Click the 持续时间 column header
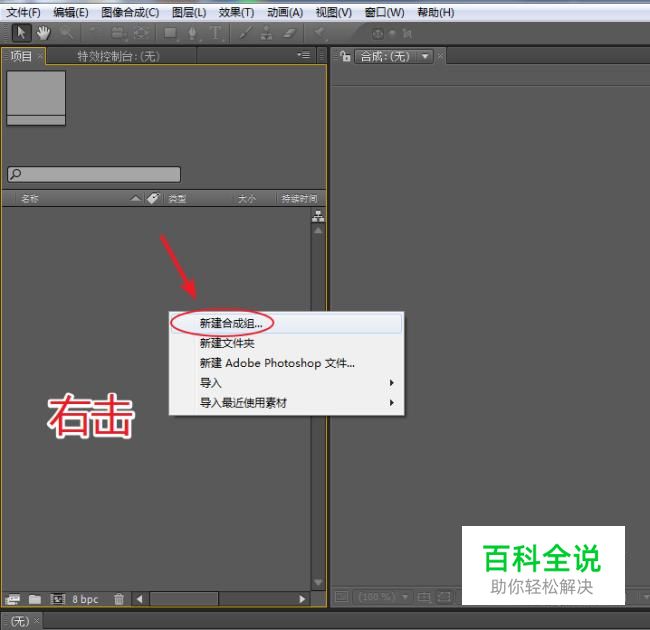 299,199
